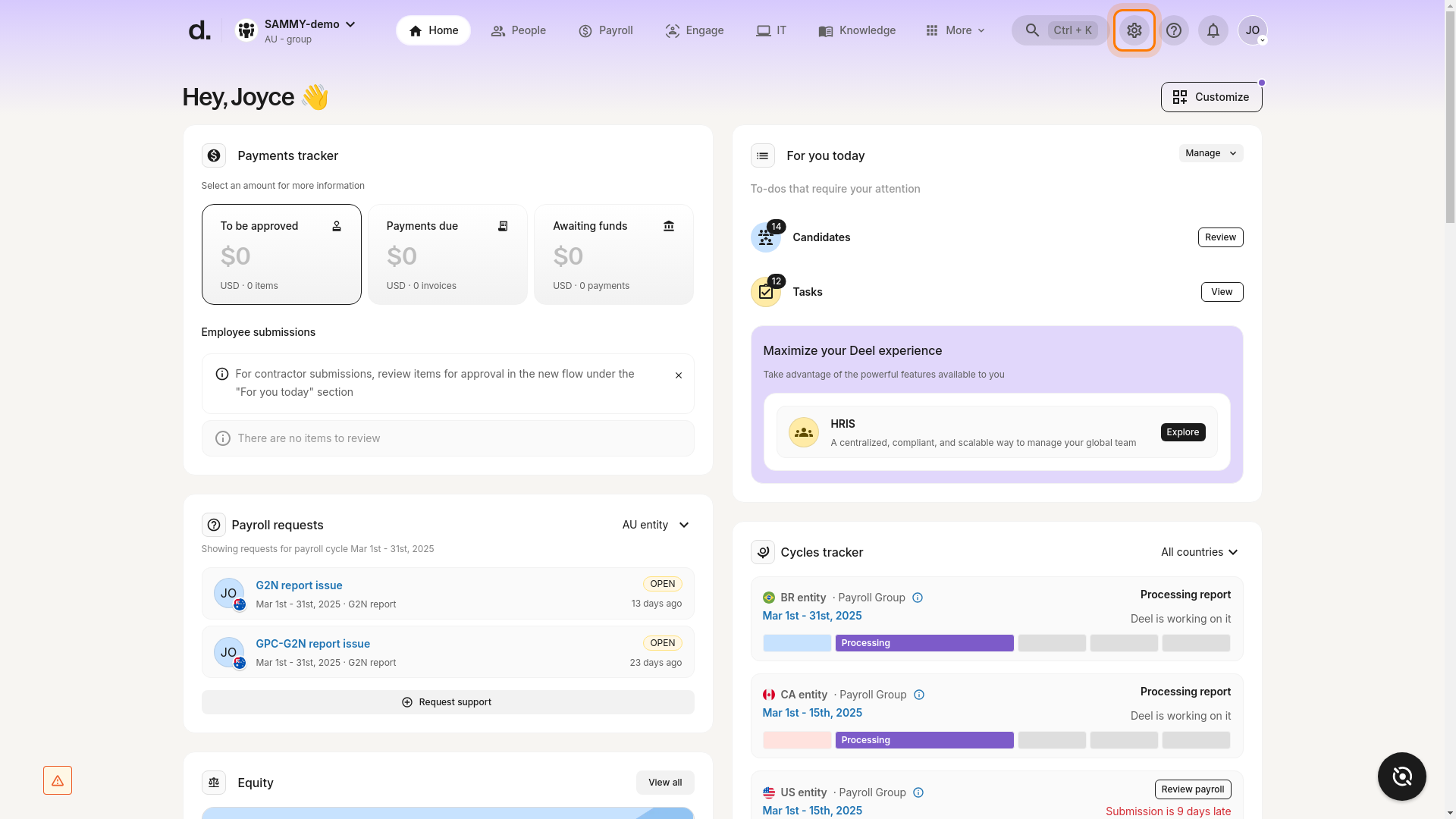Expand the More menu
1456x819 pixels.
pos(955,30)
